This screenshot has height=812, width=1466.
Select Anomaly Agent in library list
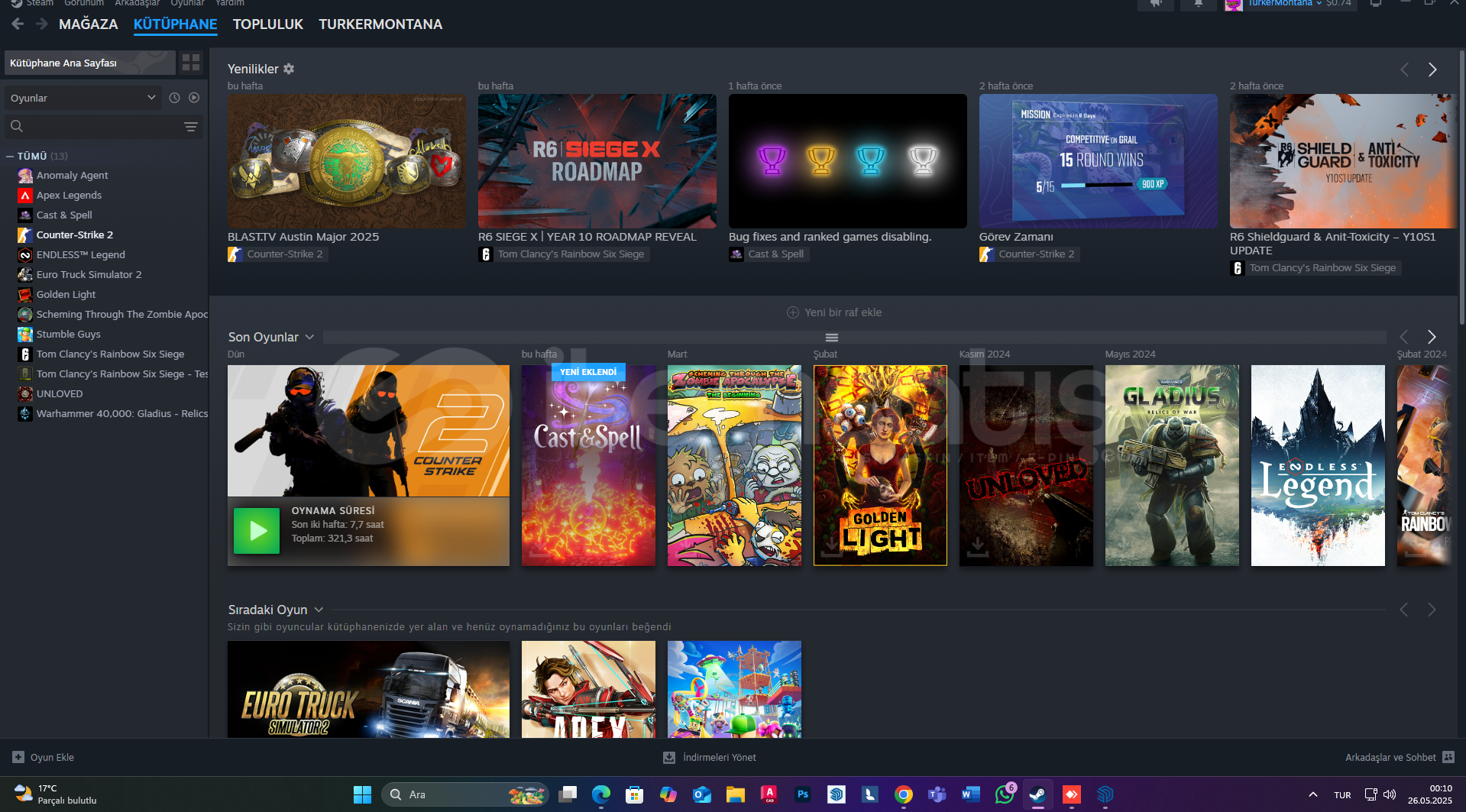(x=73, y=175)
